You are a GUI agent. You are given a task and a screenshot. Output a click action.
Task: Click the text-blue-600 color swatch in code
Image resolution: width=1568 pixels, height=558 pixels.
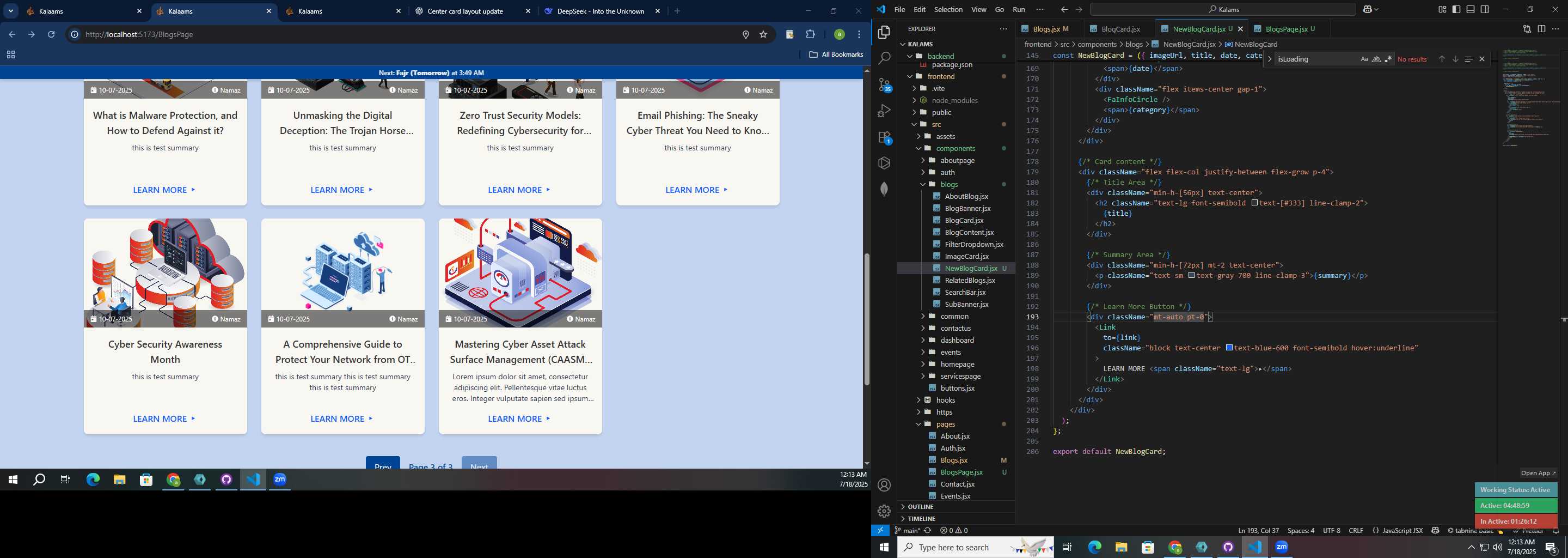point(1229,348)
